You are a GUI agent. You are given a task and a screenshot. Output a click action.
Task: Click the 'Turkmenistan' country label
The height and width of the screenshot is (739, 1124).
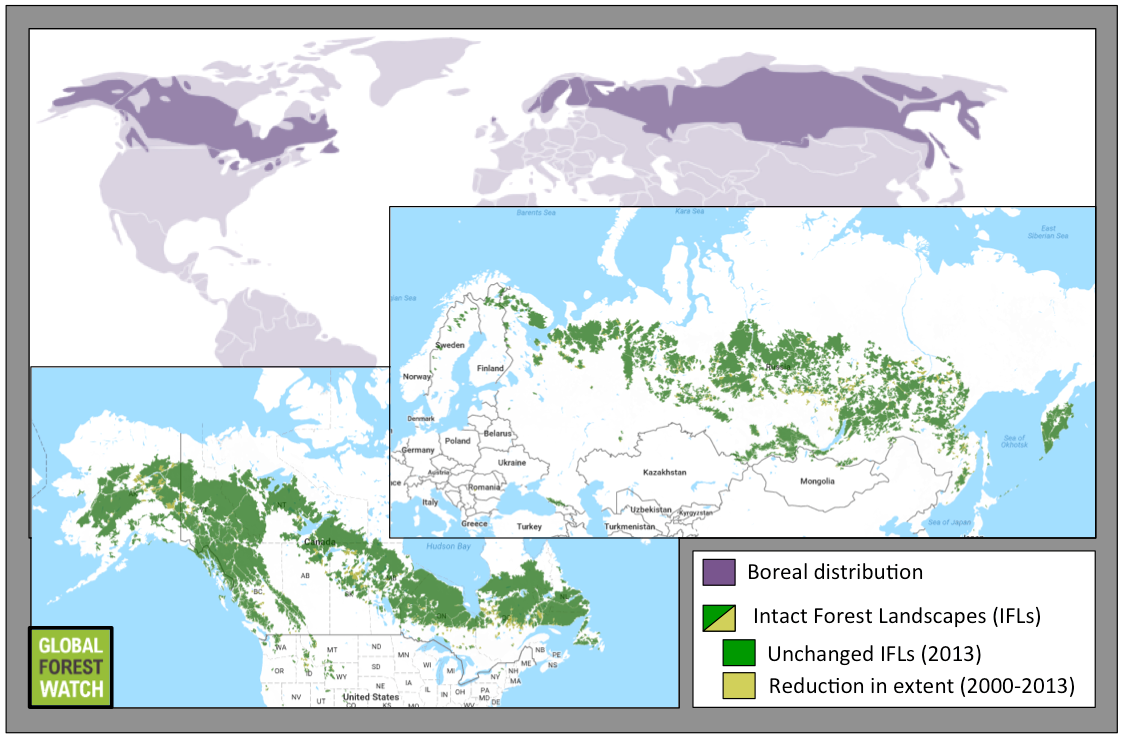click(629, 526)
